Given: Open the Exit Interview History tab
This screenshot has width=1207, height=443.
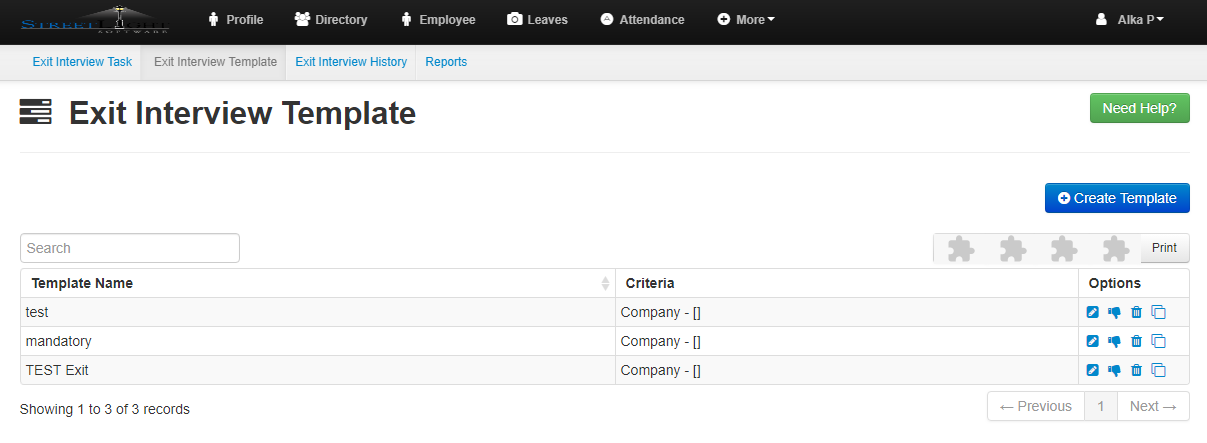Looking at the screenshot, I should (350, 62).
